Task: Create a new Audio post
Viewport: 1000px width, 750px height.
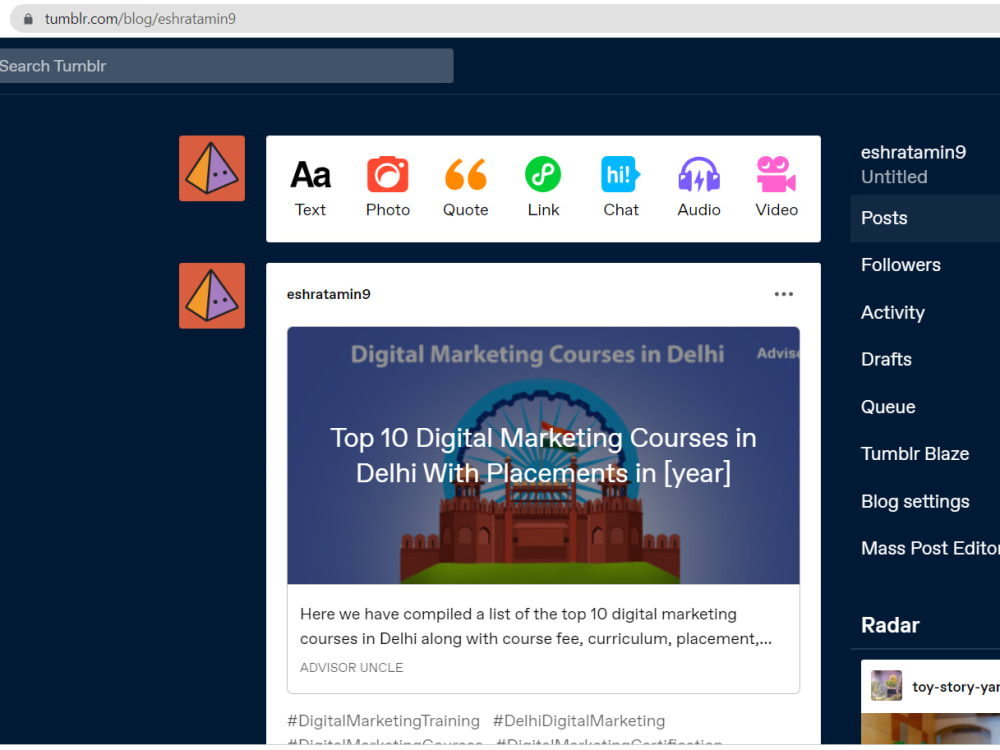Action: coord(699,188)
